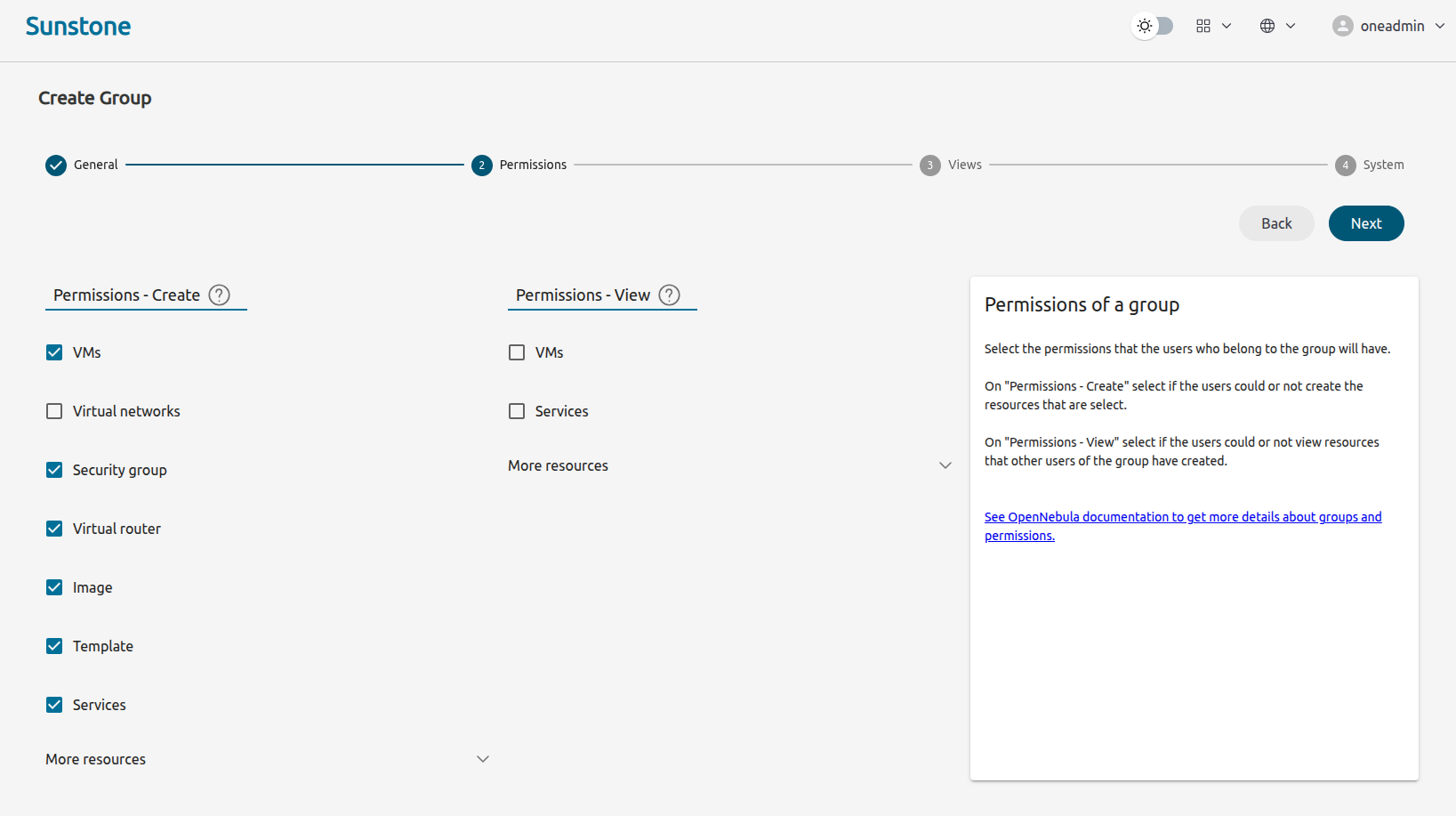1456x816 pixels.
Task: Open the Permissions - Create help icon
Action: tap(219, 295)
